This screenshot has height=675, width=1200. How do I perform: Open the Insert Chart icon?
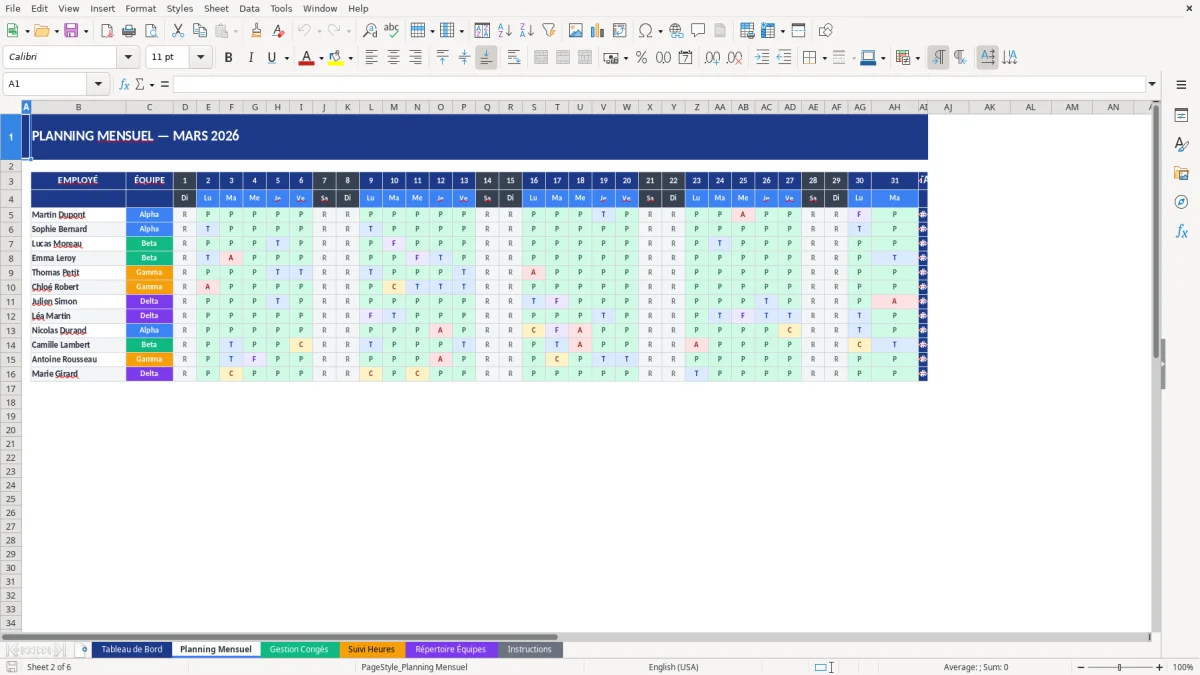[x=597, y=30]
